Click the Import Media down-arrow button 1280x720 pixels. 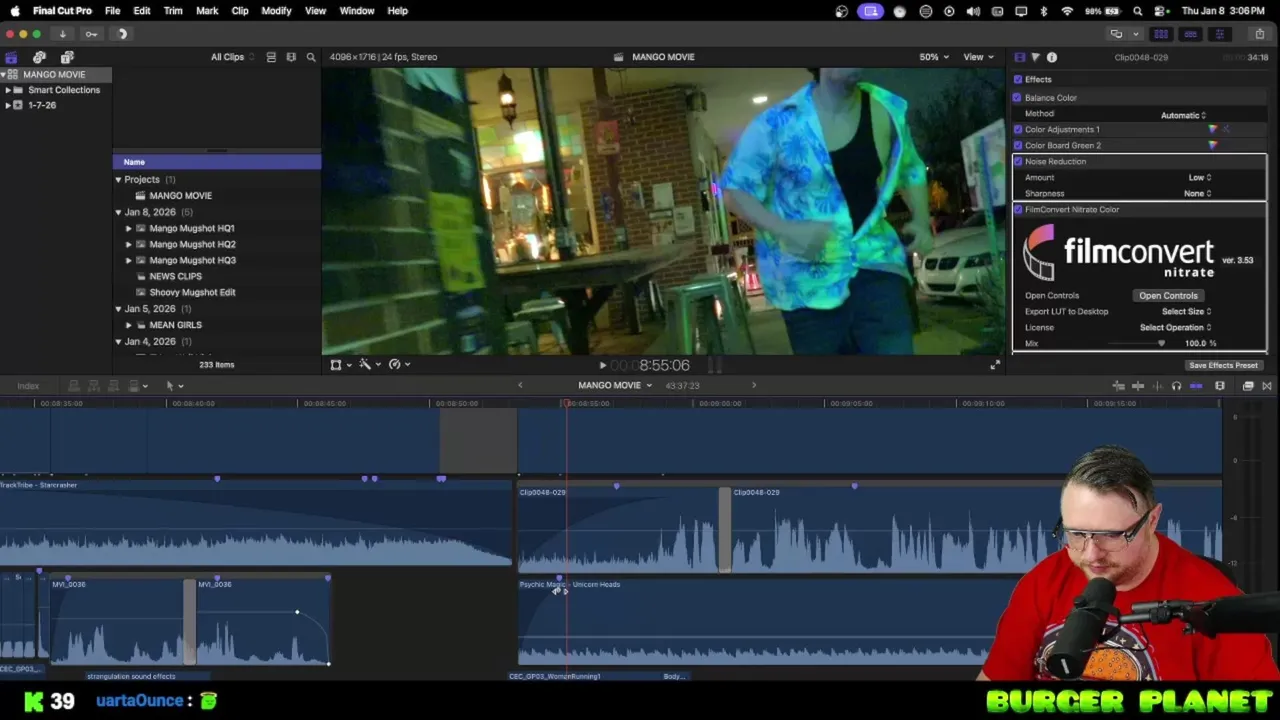coord(62,34)
